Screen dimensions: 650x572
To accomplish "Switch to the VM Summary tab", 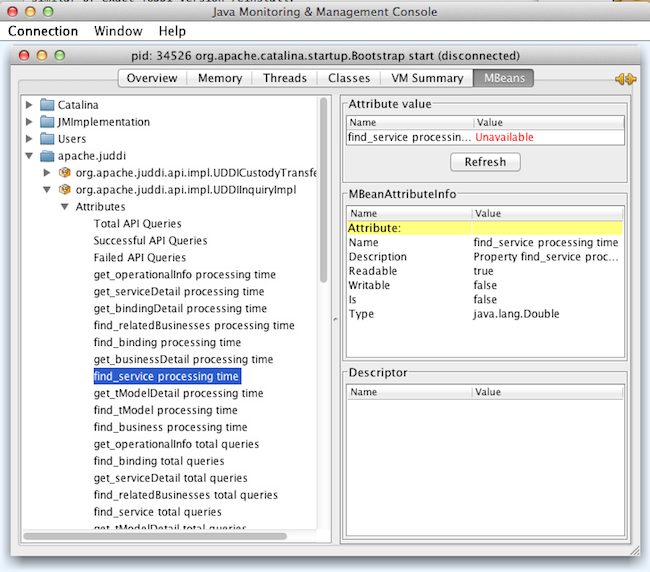I will pos(426,78).
